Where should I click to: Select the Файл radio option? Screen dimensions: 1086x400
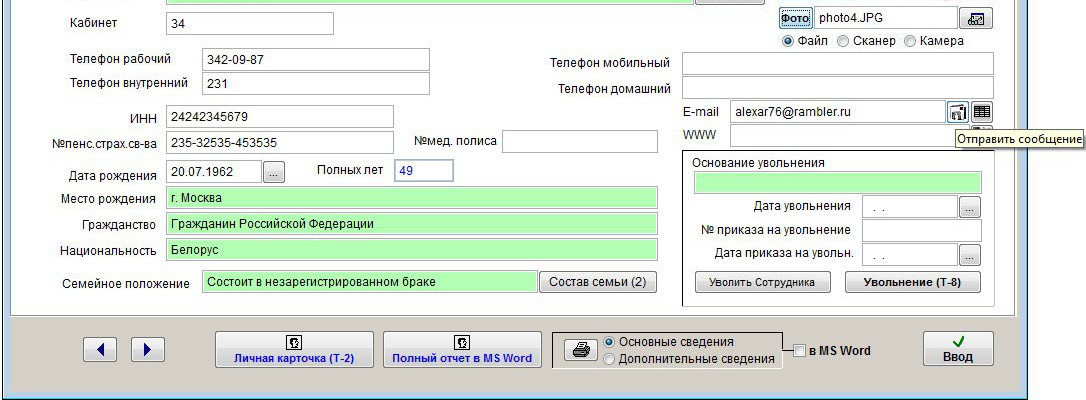pyautogui.click(x=787, y=41)
